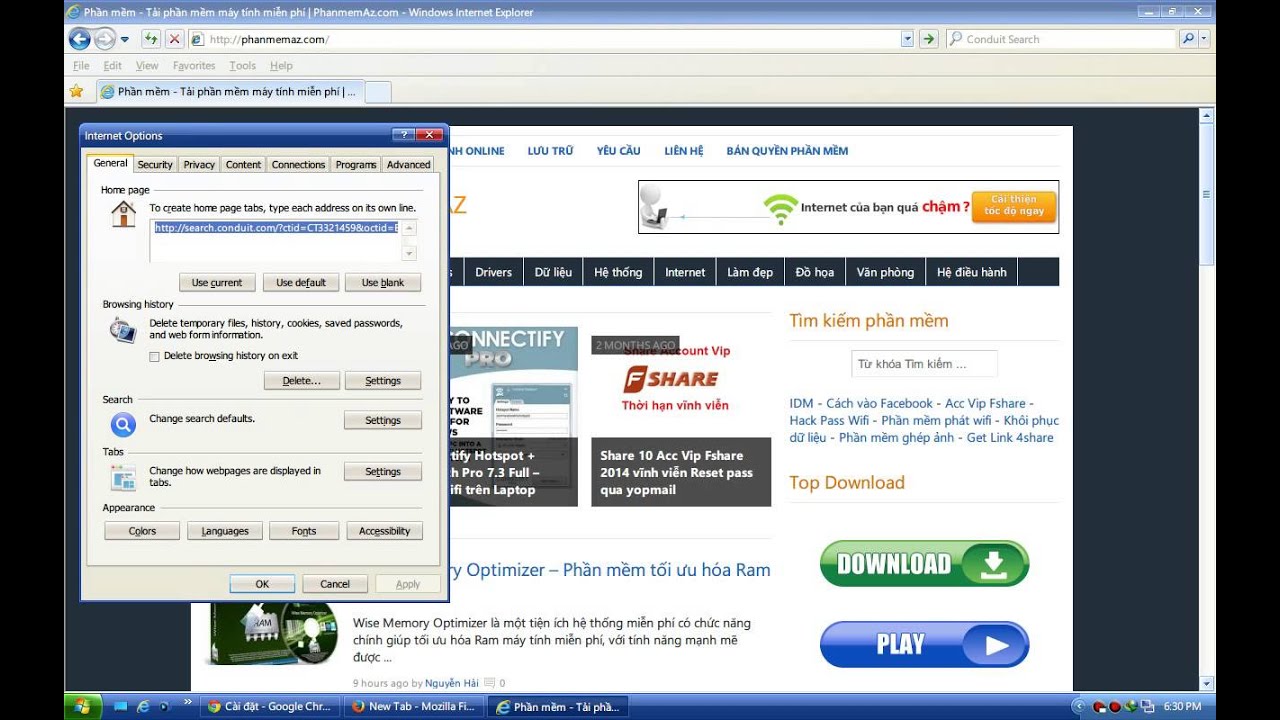Select the Đồ họa category
The width and height of the screenshot is (1280, 720).
tap(815, 272)
